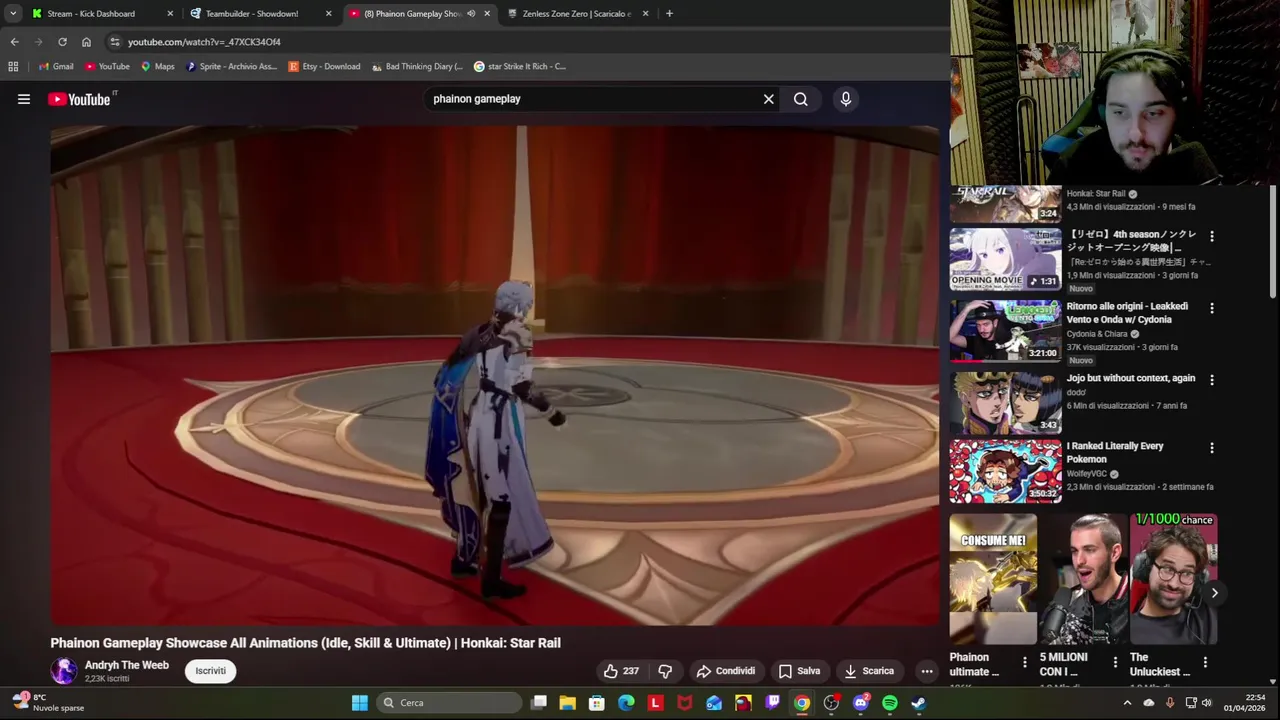Image resolution: width=1280 pixels, height=720 pixels.
Task: Open the star Strike It Rich bookmark
Action: [x=520, y=67]
